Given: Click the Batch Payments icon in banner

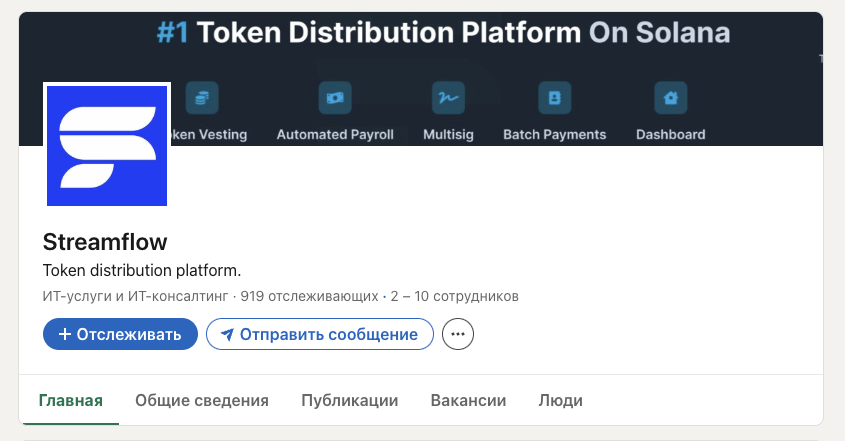Looking at the screenshot, I should coord(554,99).
